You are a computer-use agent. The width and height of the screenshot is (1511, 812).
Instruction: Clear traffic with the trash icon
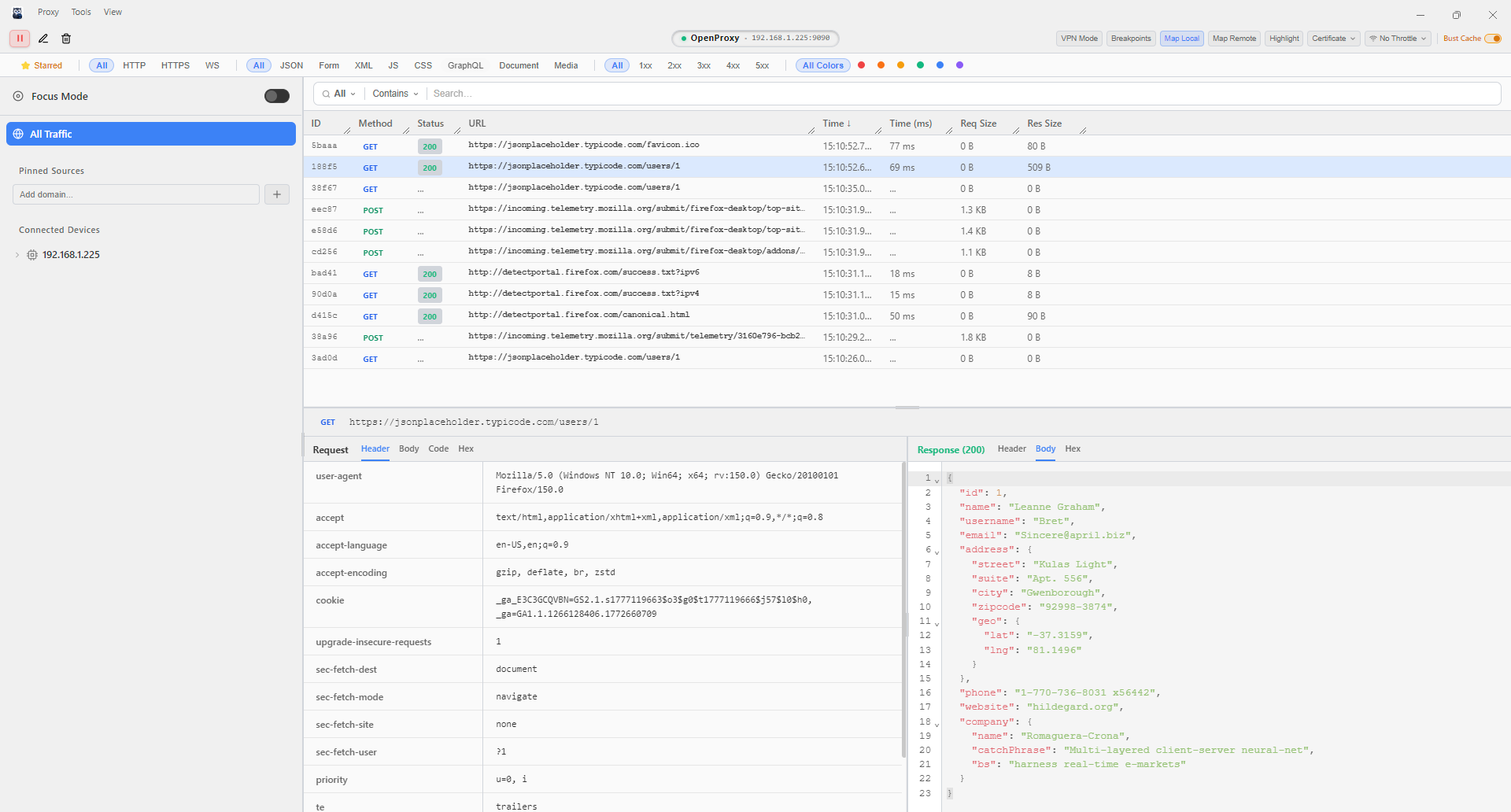pyautogui.click(x=66, y=39)
